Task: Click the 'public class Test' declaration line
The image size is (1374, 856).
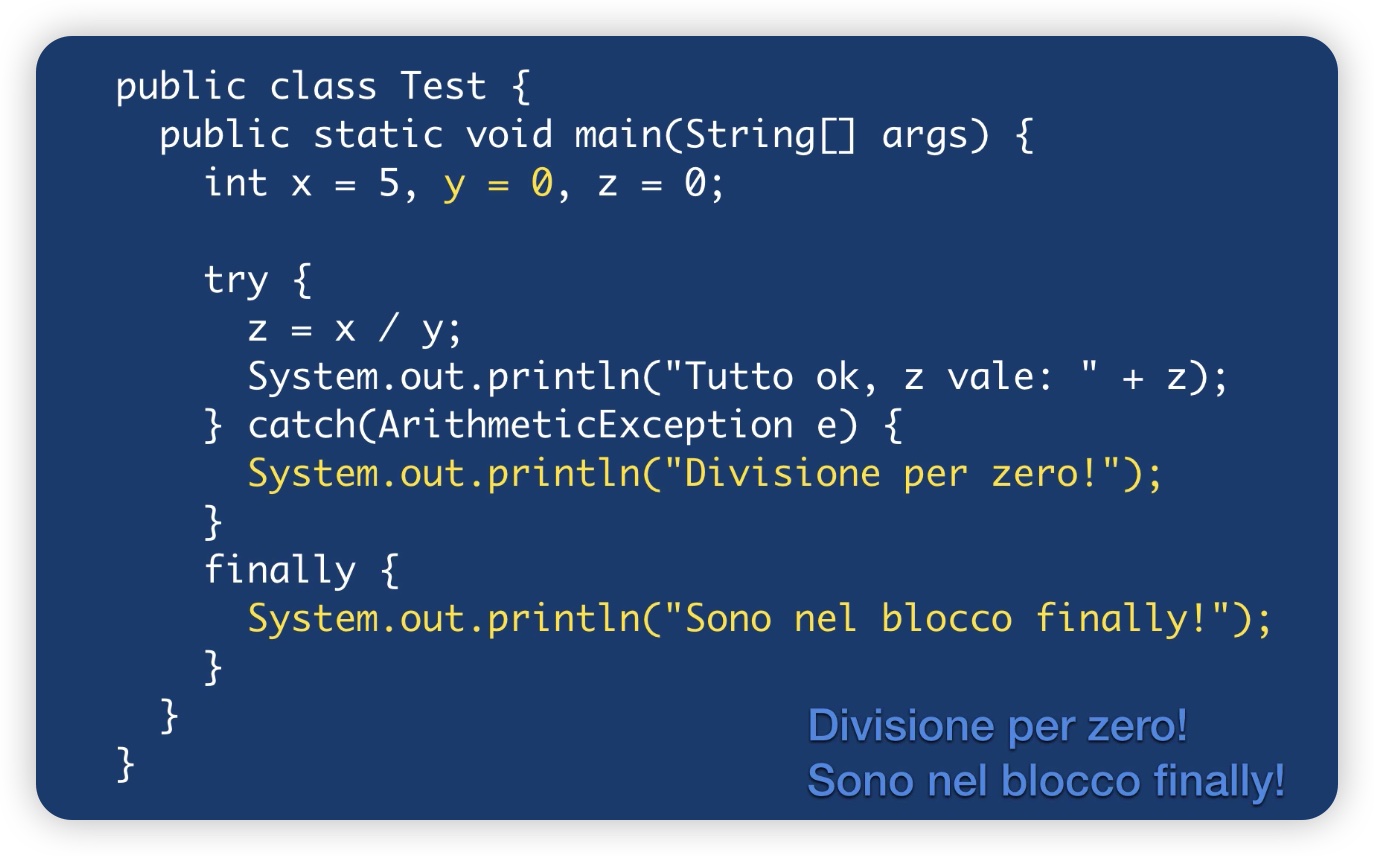Action: click(x=322, y=87)
